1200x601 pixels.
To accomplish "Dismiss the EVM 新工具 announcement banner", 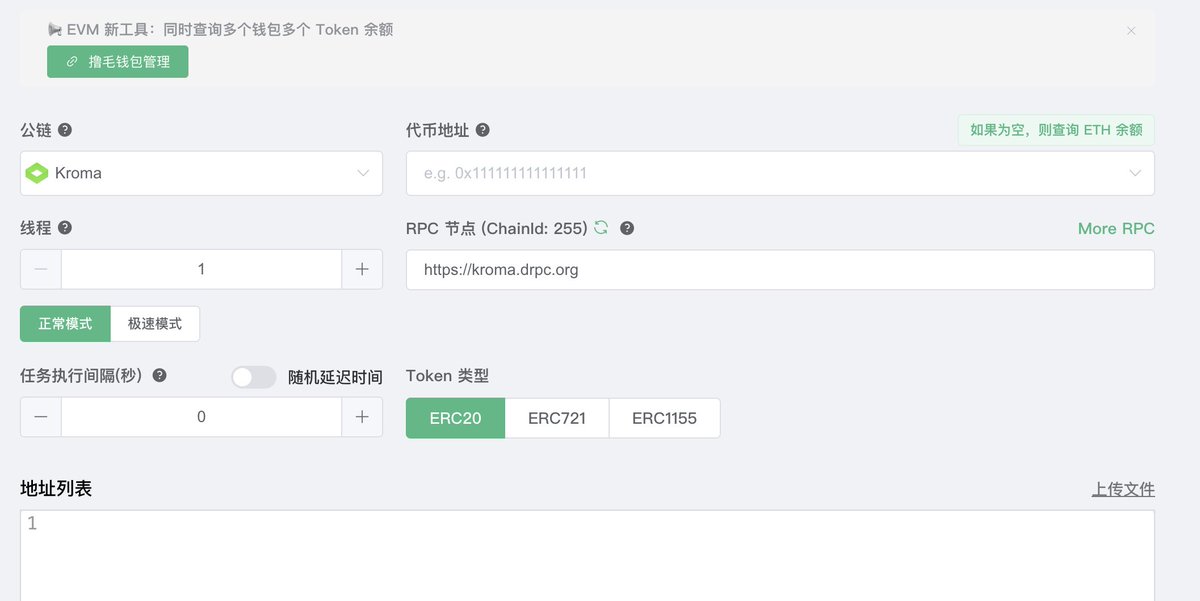I will pyautogui.click(x=1131, y=31).
